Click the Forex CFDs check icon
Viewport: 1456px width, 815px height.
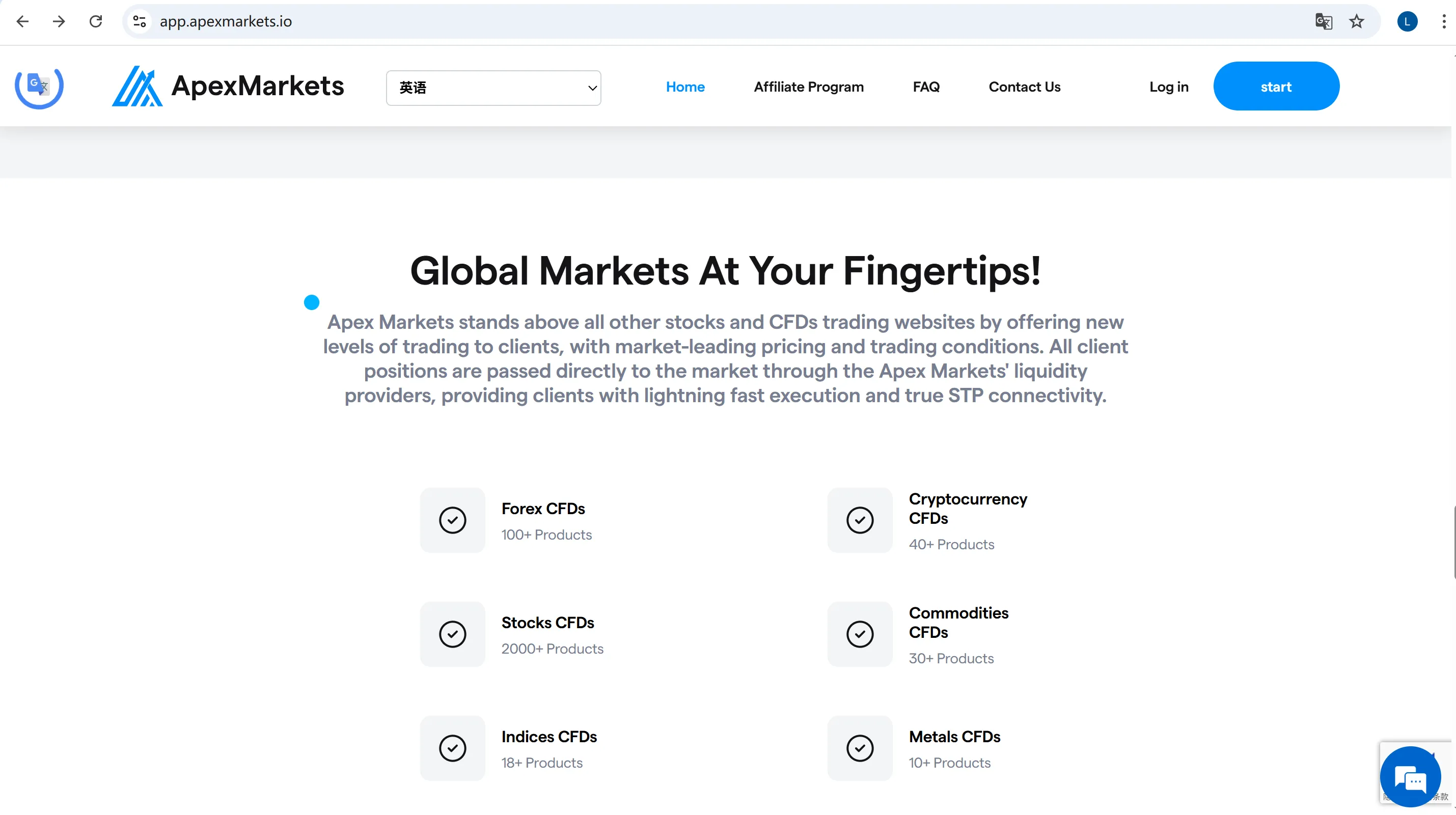point(452,520)
